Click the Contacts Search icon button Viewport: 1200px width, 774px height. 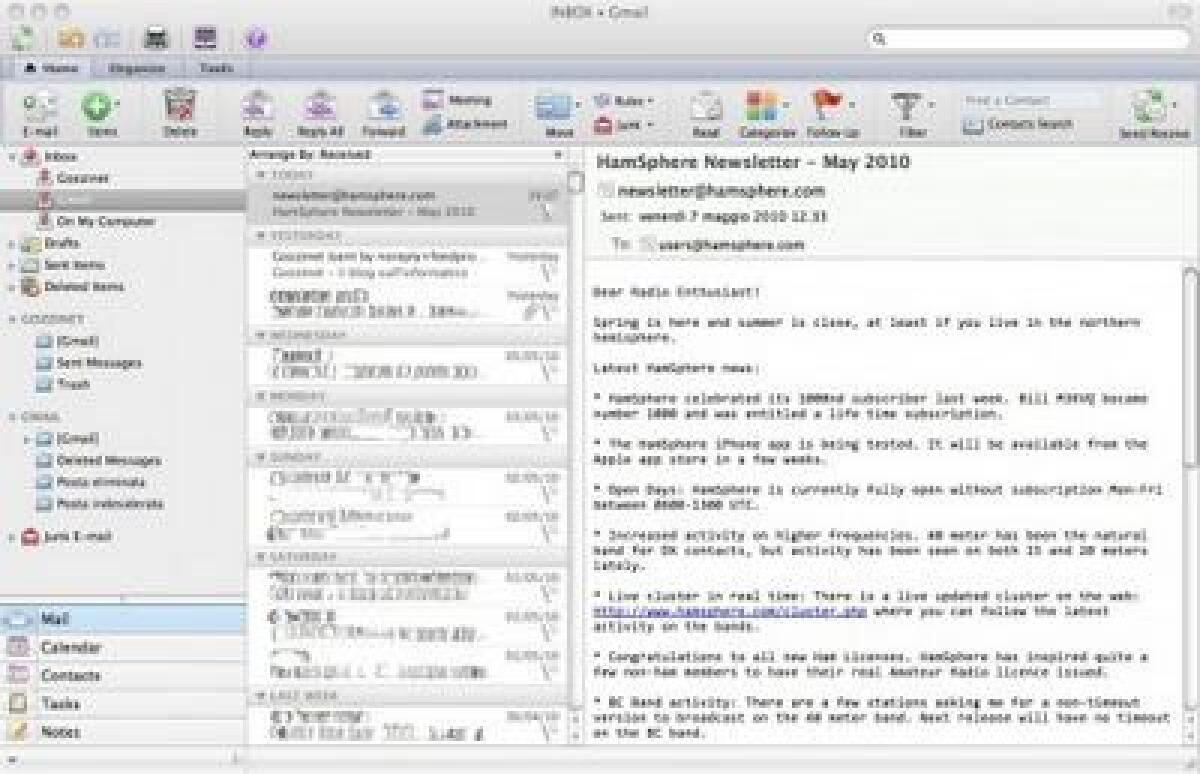click(1017, 124)
